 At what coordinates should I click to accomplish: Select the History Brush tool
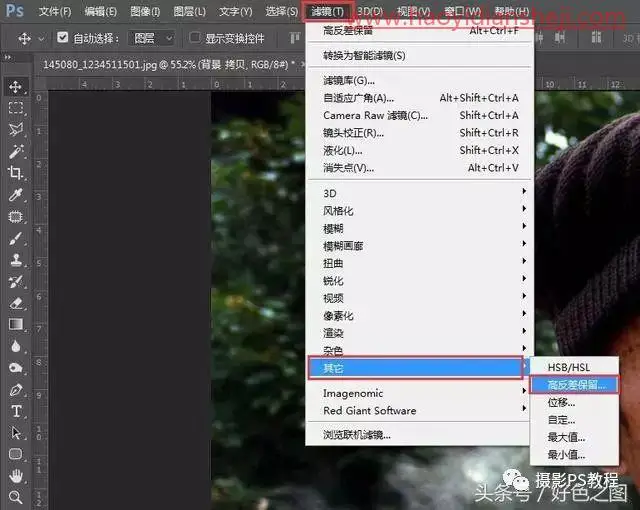pyautogui.click(x=16, y=282)
